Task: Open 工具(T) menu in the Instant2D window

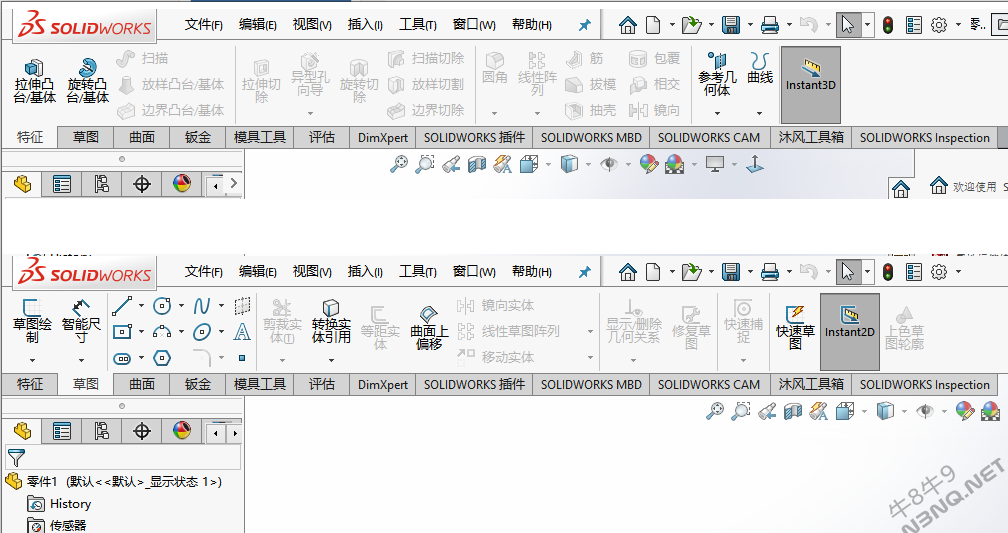Action: tap(418, 271)
